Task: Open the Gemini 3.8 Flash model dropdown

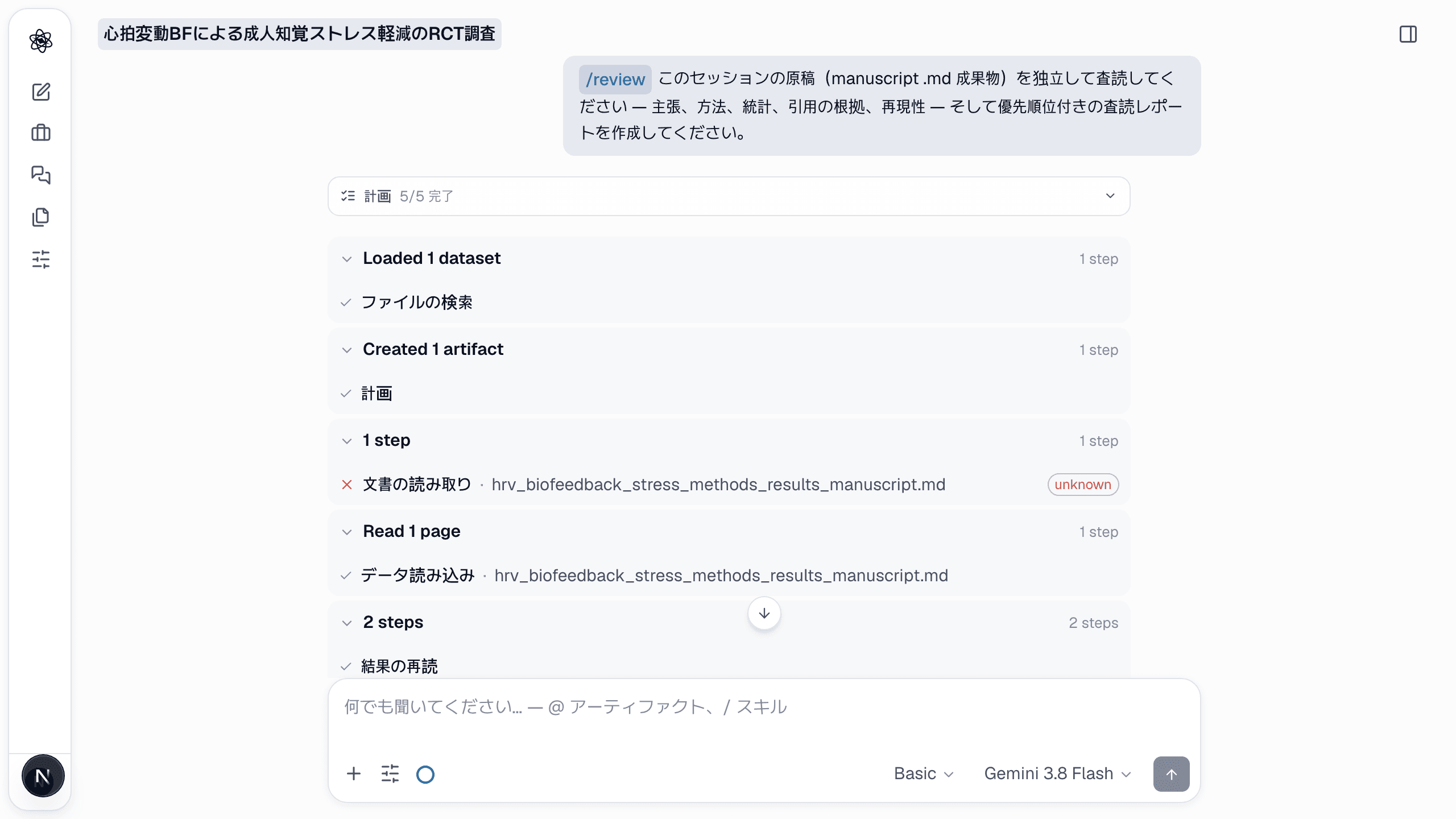Action: click(x=1057, y=773)
